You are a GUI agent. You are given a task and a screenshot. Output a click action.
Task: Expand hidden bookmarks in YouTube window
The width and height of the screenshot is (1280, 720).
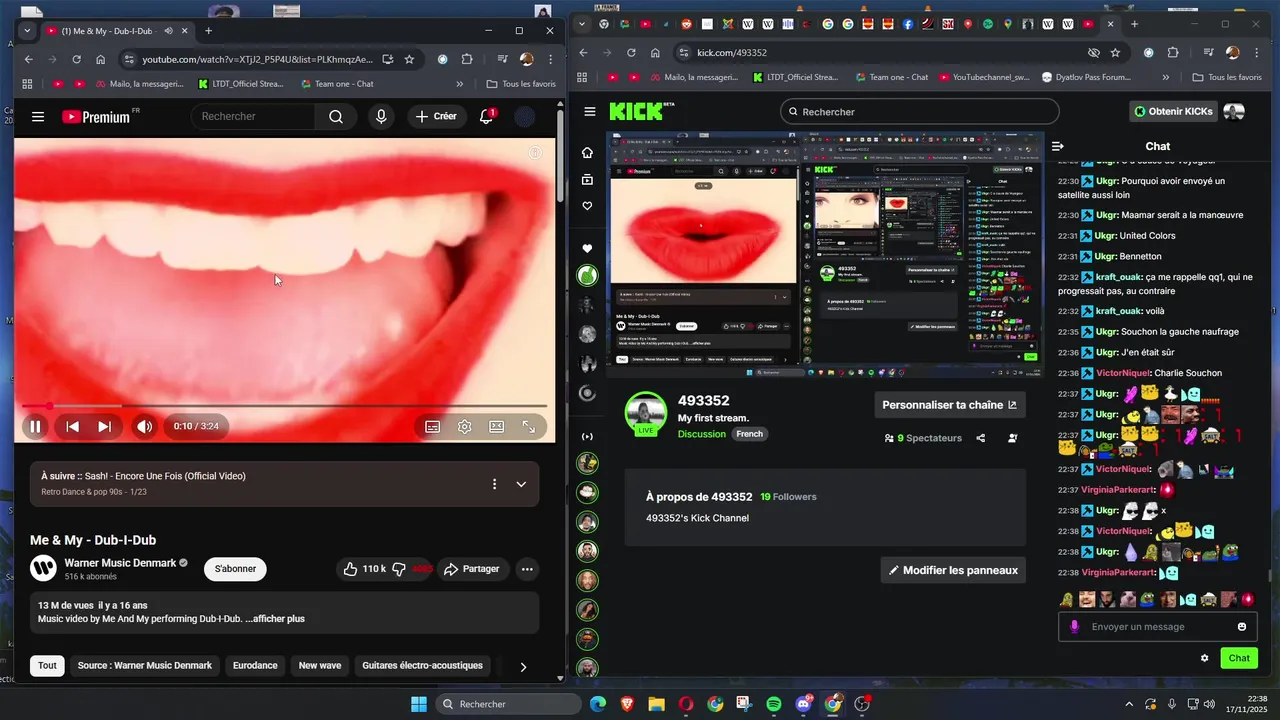[459, 84]
